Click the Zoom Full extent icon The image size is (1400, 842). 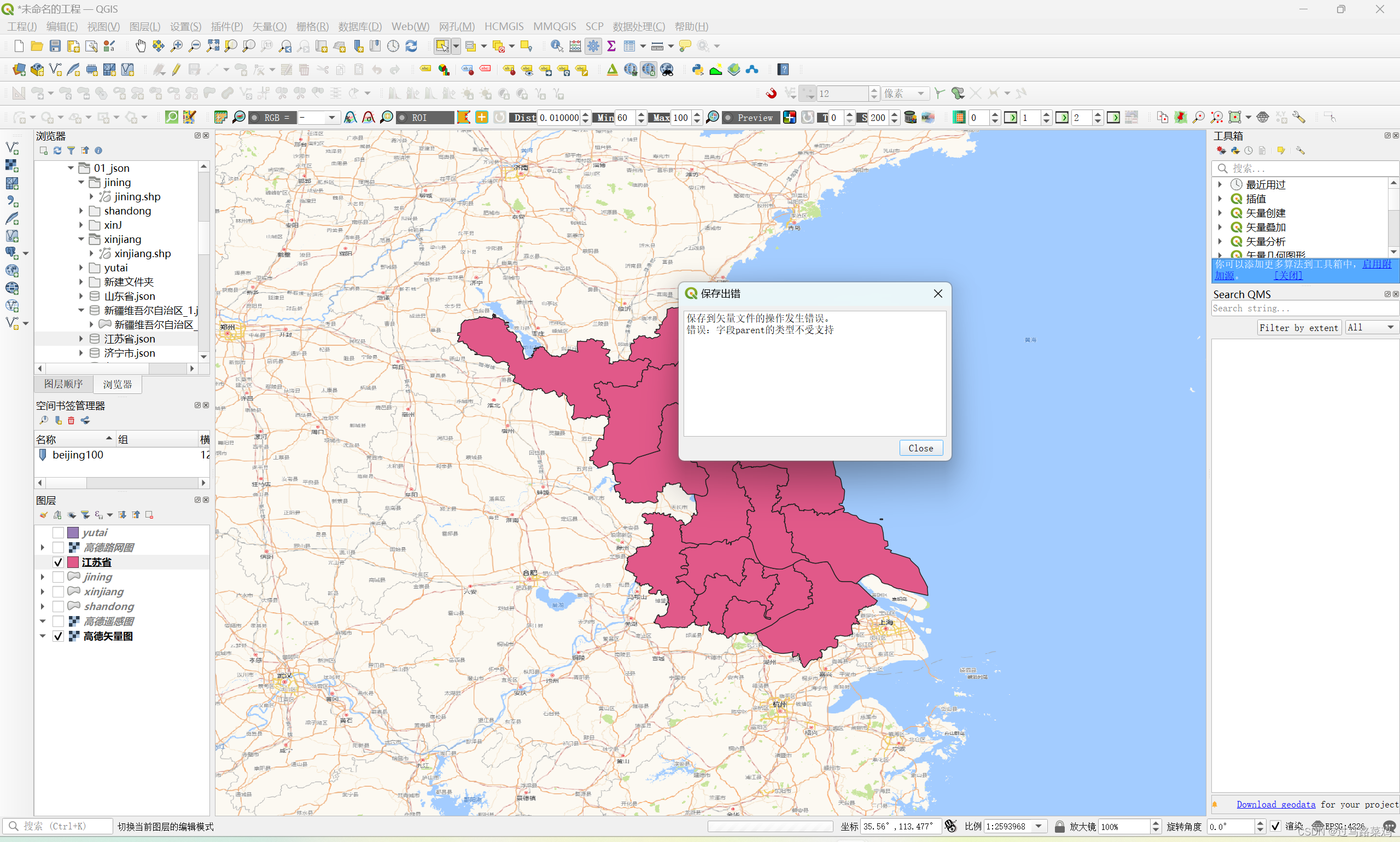pyautogui.click(x=213, y=46)
